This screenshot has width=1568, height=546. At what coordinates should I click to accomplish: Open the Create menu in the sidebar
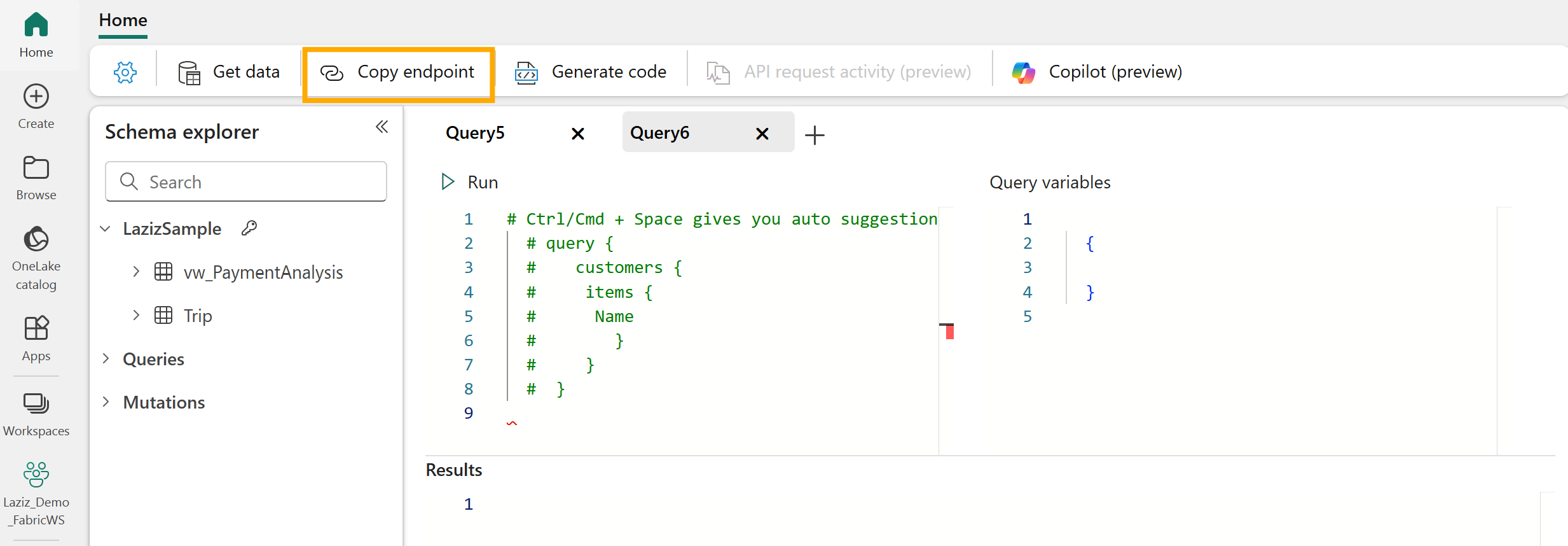pyautogui.click(x=36, y=107)
